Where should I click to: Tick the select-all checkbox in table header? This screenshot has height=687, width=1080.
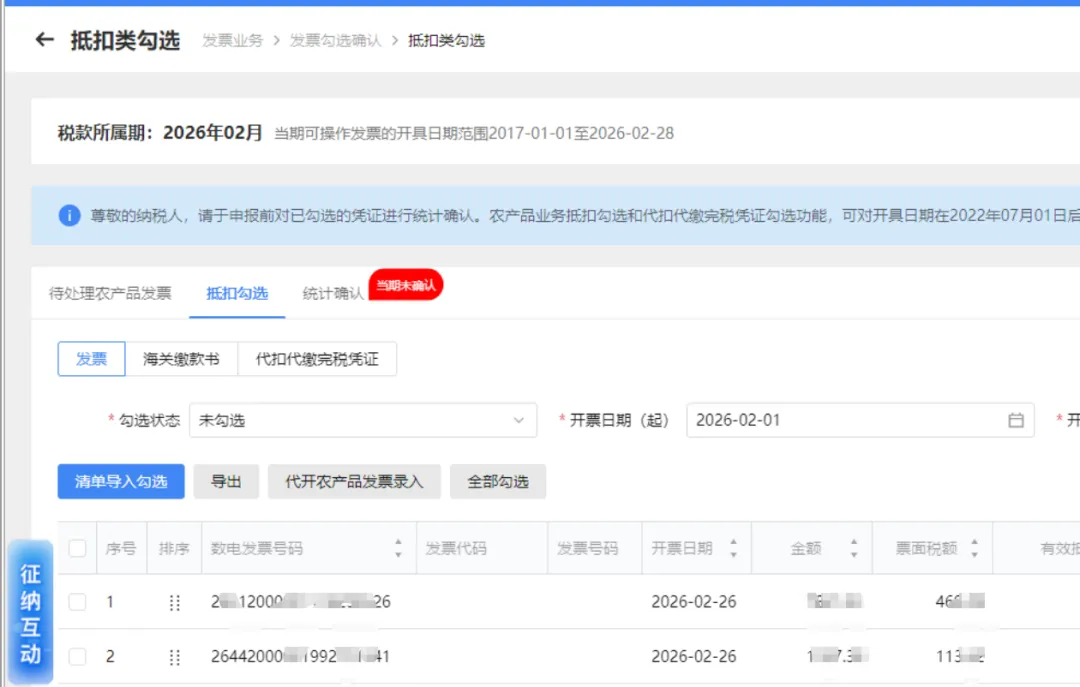77,548
